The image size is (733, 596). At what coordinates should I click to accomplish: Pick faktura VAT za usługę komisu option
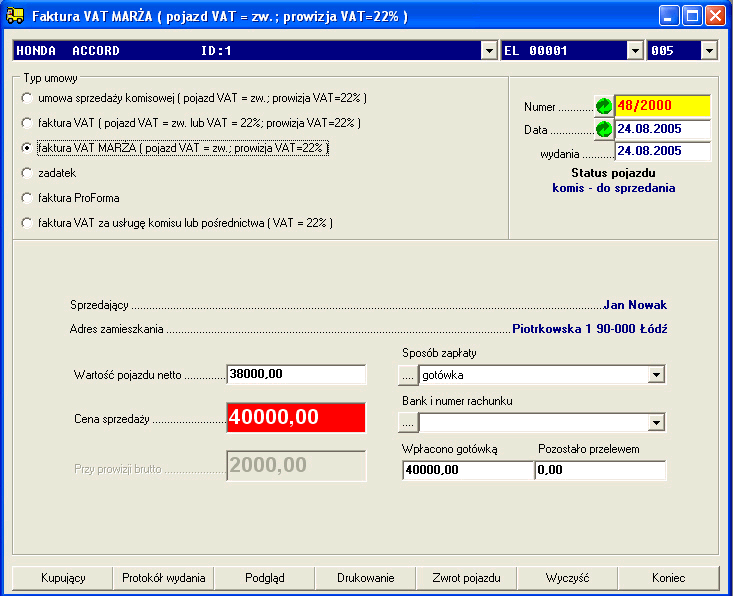point(27,223)
